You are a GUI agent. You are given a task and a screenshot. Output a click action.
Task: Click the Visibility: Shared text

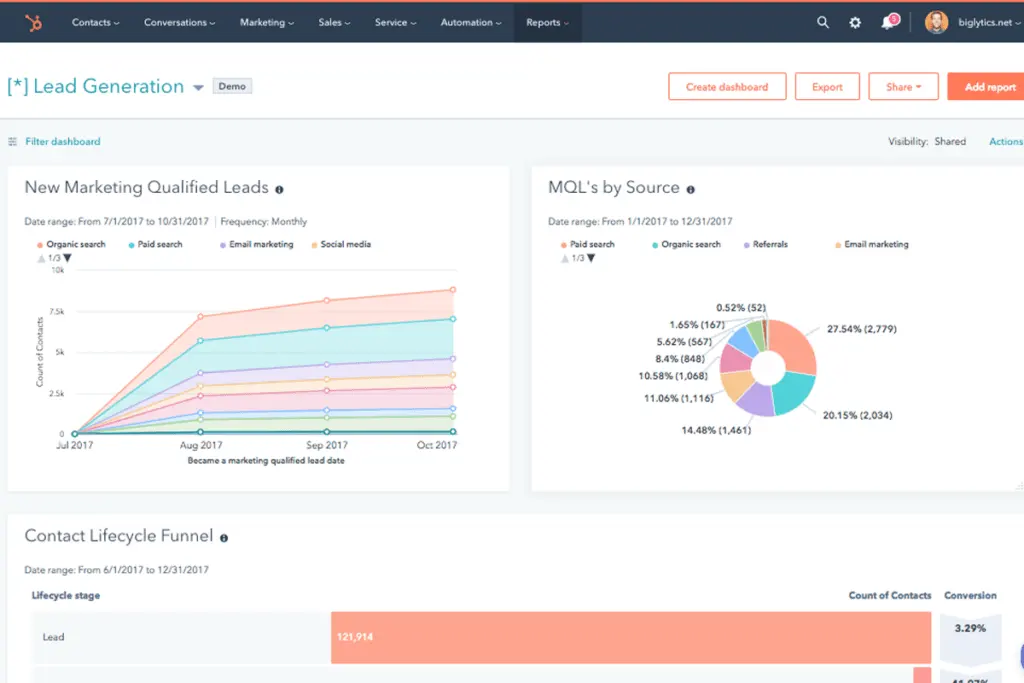[927, 142]
